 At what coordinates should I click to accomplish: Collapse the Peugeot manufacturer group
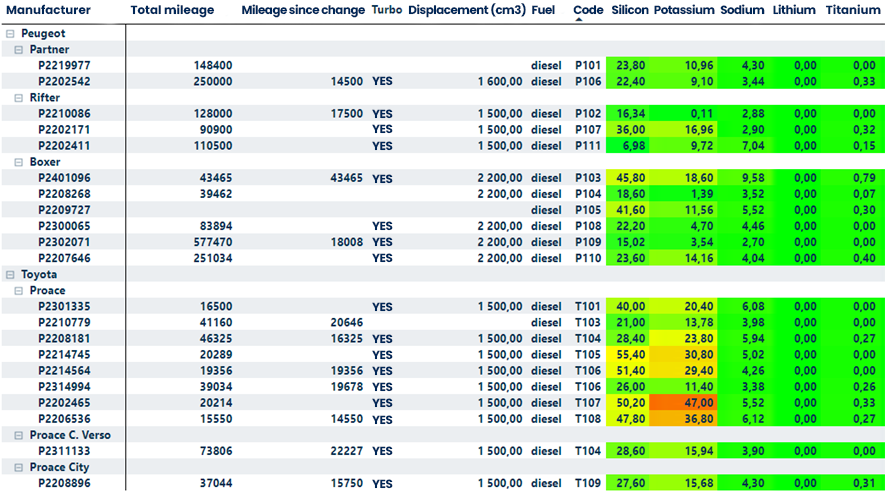click(x=11, y=34)
